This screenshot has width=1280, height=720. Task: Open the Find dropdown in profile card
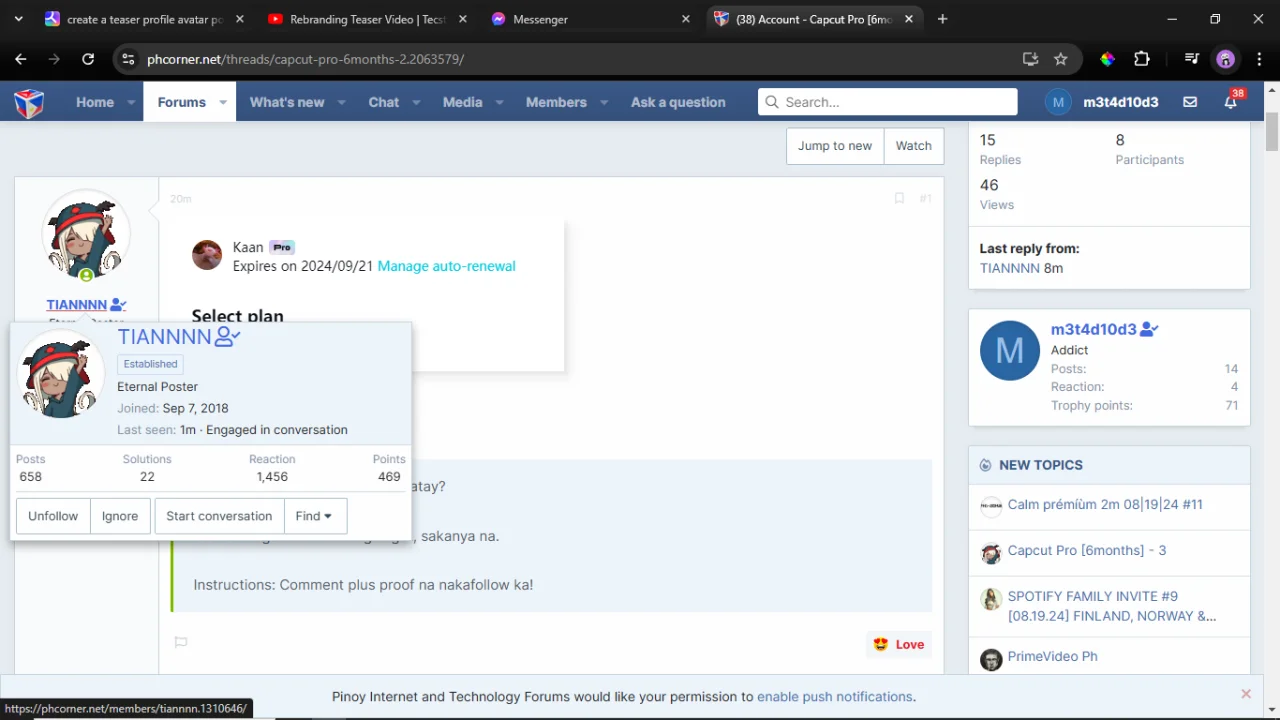(314, 516)
